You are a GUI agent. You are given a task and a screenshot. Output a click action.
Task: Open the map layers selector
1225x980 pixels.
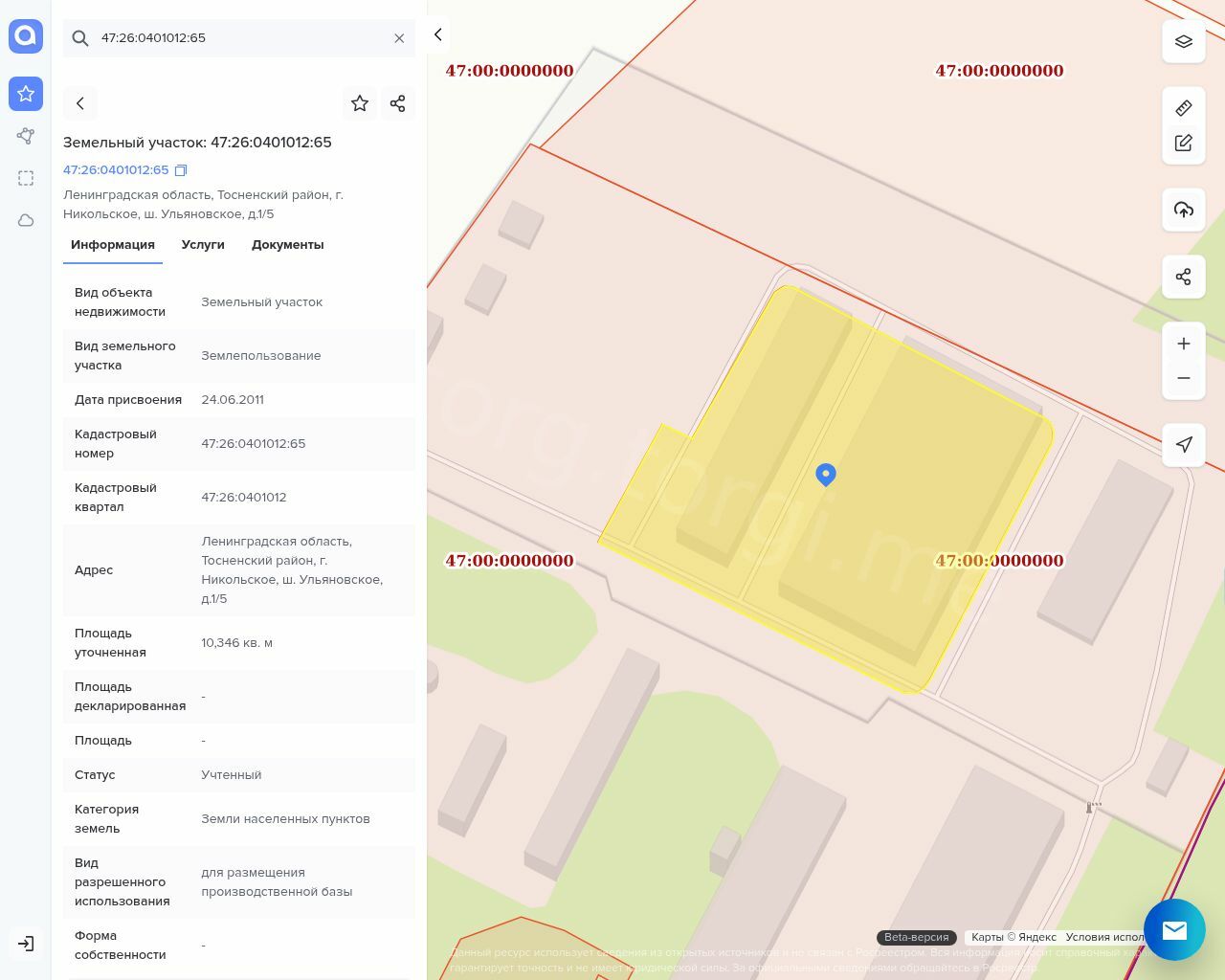pyautogui.click(x=1183, y=41)
